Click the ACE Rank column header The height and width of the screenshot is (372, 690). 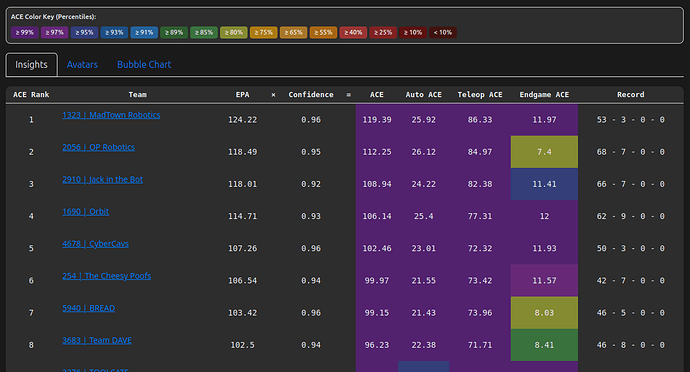pyautogui.click(x=31, y=95)
